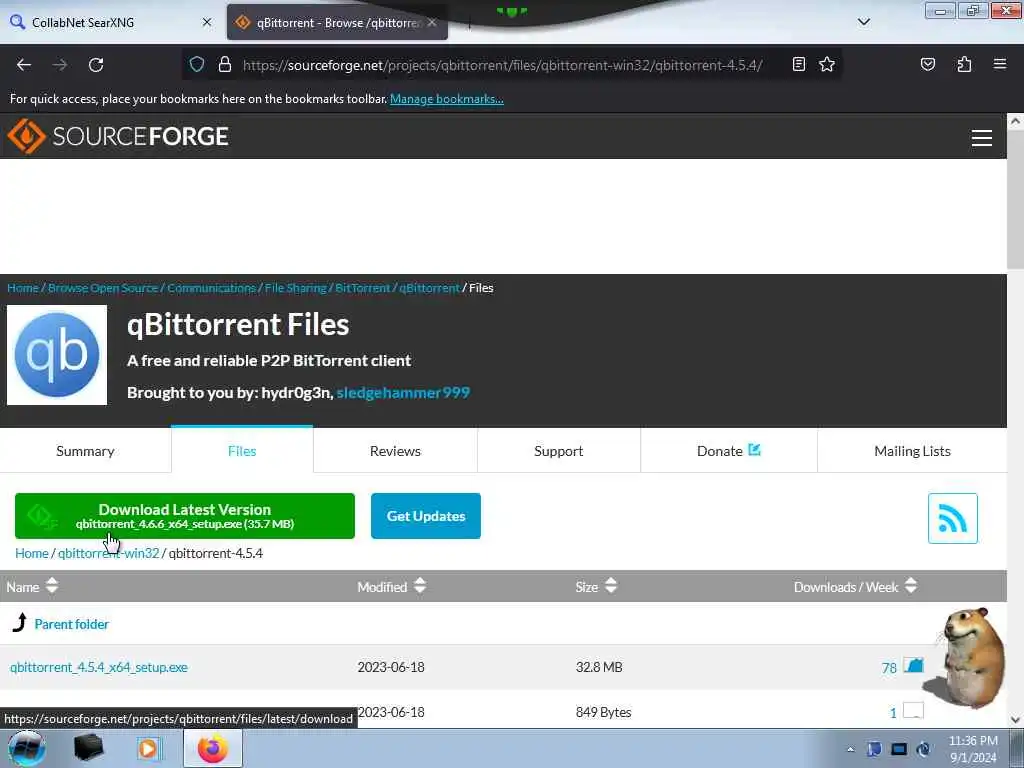The height and width of the screenshot is (768, 1024).
Task: Open the Pocket save icon
Action: [x=927, y=64]
